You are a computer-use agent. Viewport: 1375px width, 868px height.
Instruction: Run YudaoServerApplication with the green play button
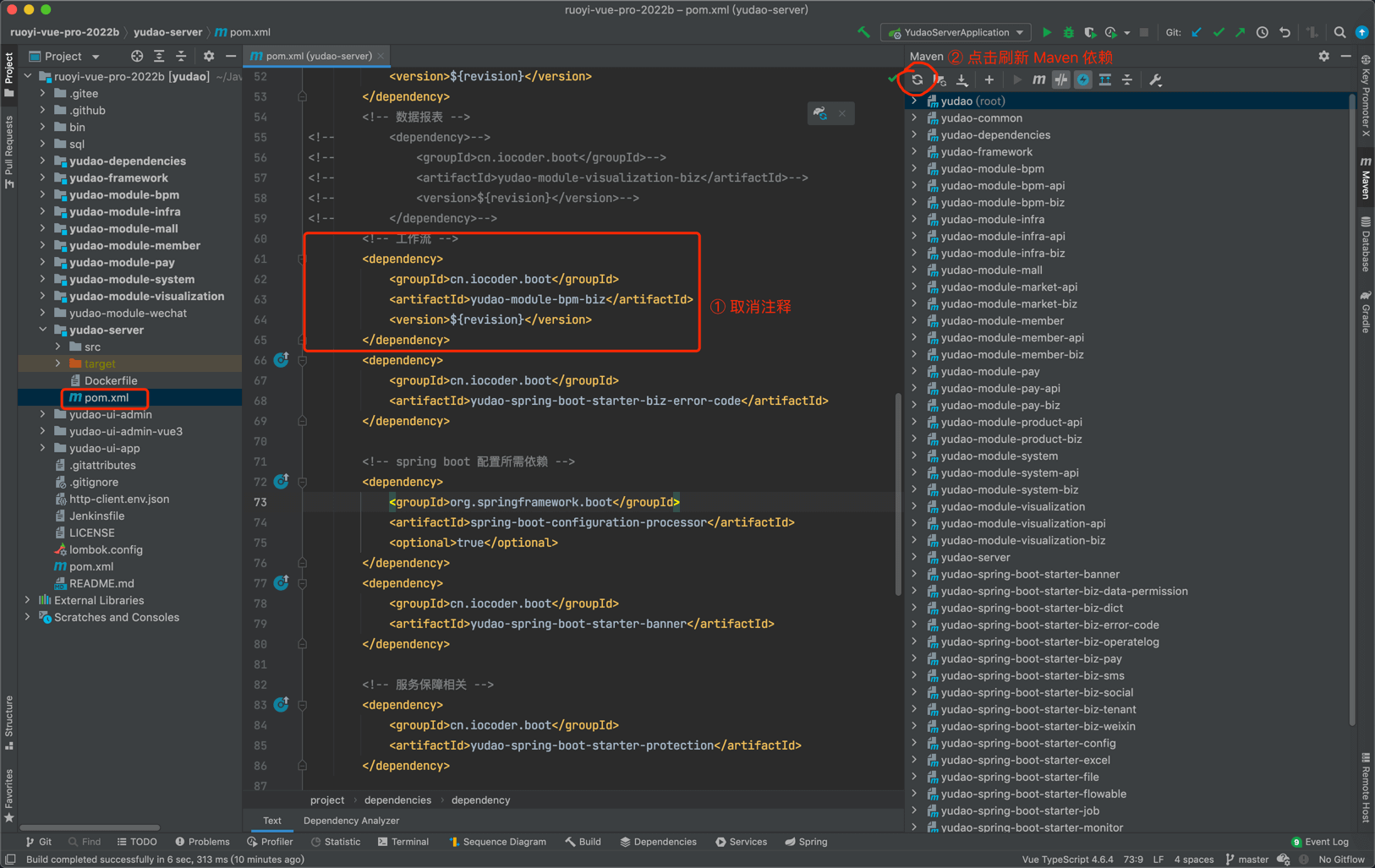tap(1046, 32)
